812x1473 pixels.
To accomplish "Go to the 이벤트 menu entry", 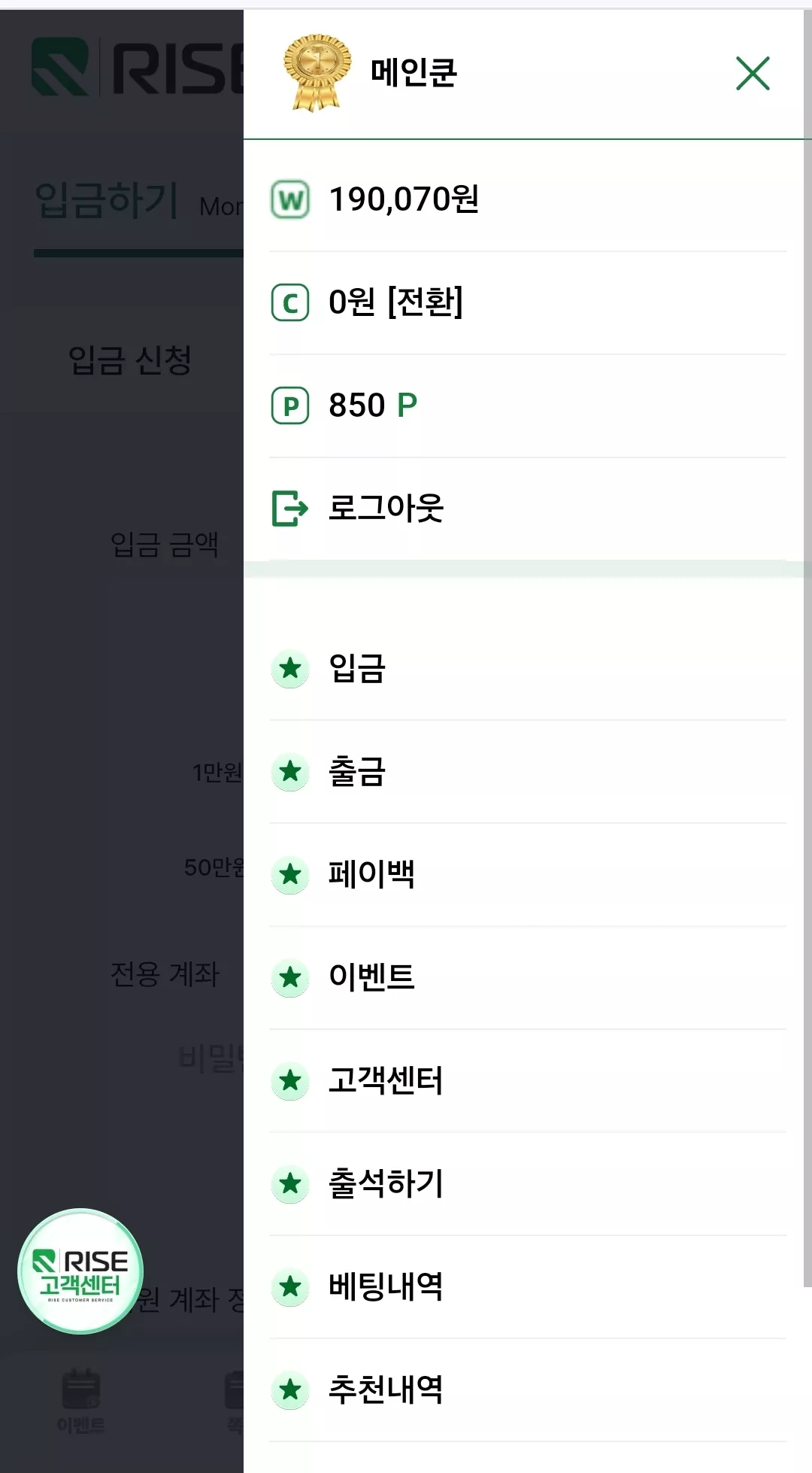I will pyautogui.click(x=528, y=978).
